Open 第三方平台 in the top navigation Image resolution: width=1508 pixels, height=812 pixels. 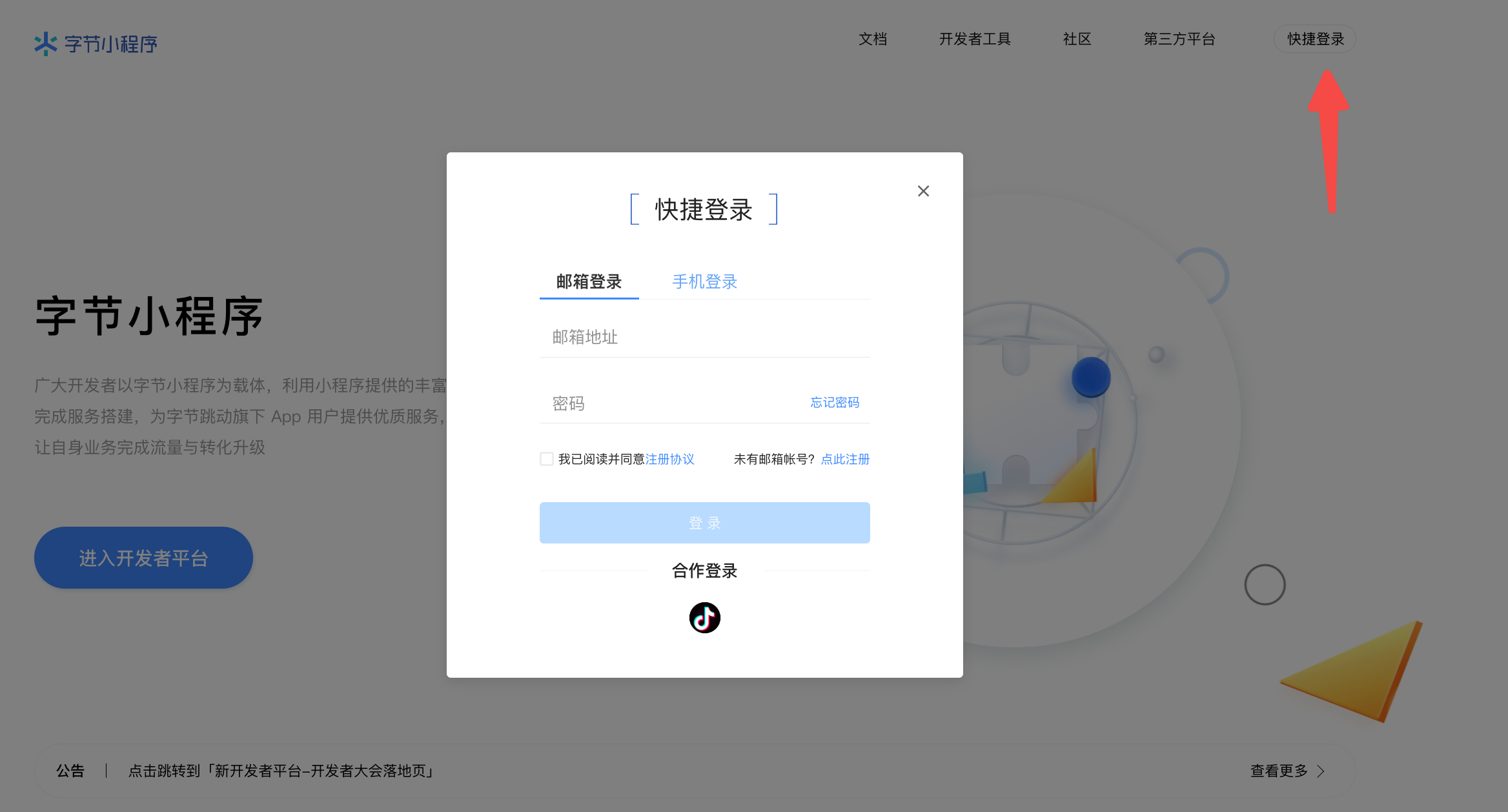[1179, 39]
